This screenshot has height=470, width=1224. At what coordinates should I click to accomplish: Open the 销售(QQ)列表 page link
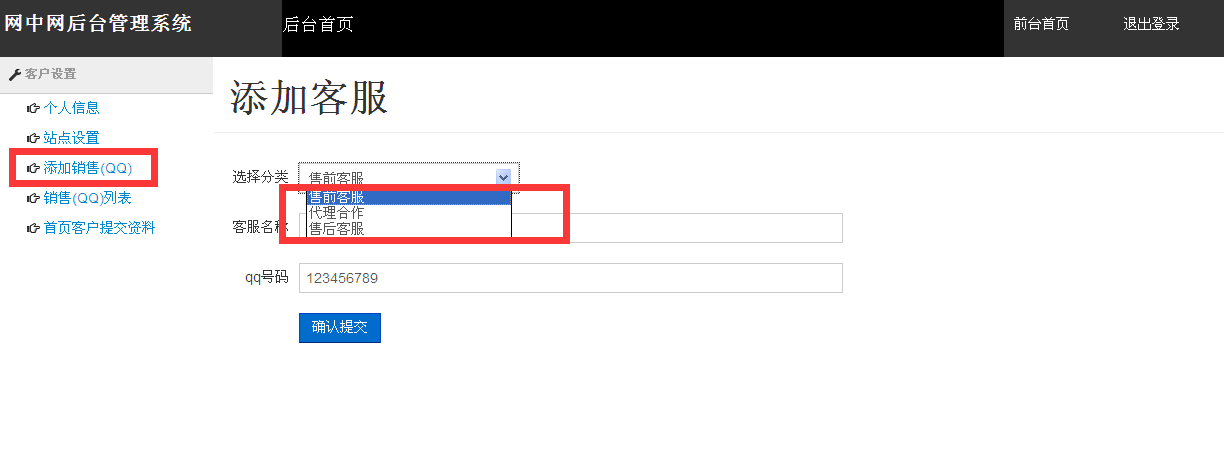click(x=87, y=198)
